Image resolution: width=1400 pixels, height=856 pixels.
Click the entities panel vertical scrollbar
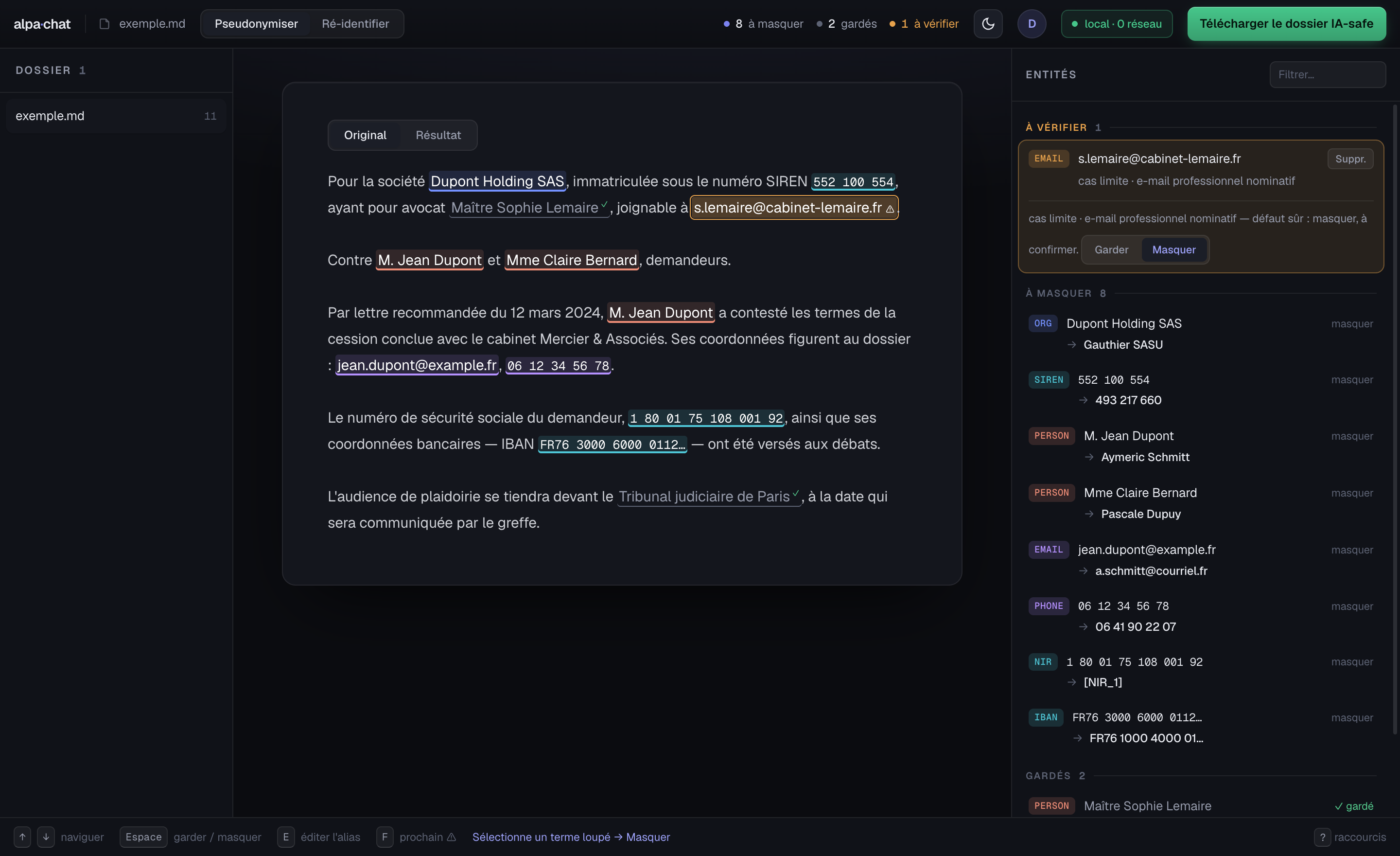1395,419
